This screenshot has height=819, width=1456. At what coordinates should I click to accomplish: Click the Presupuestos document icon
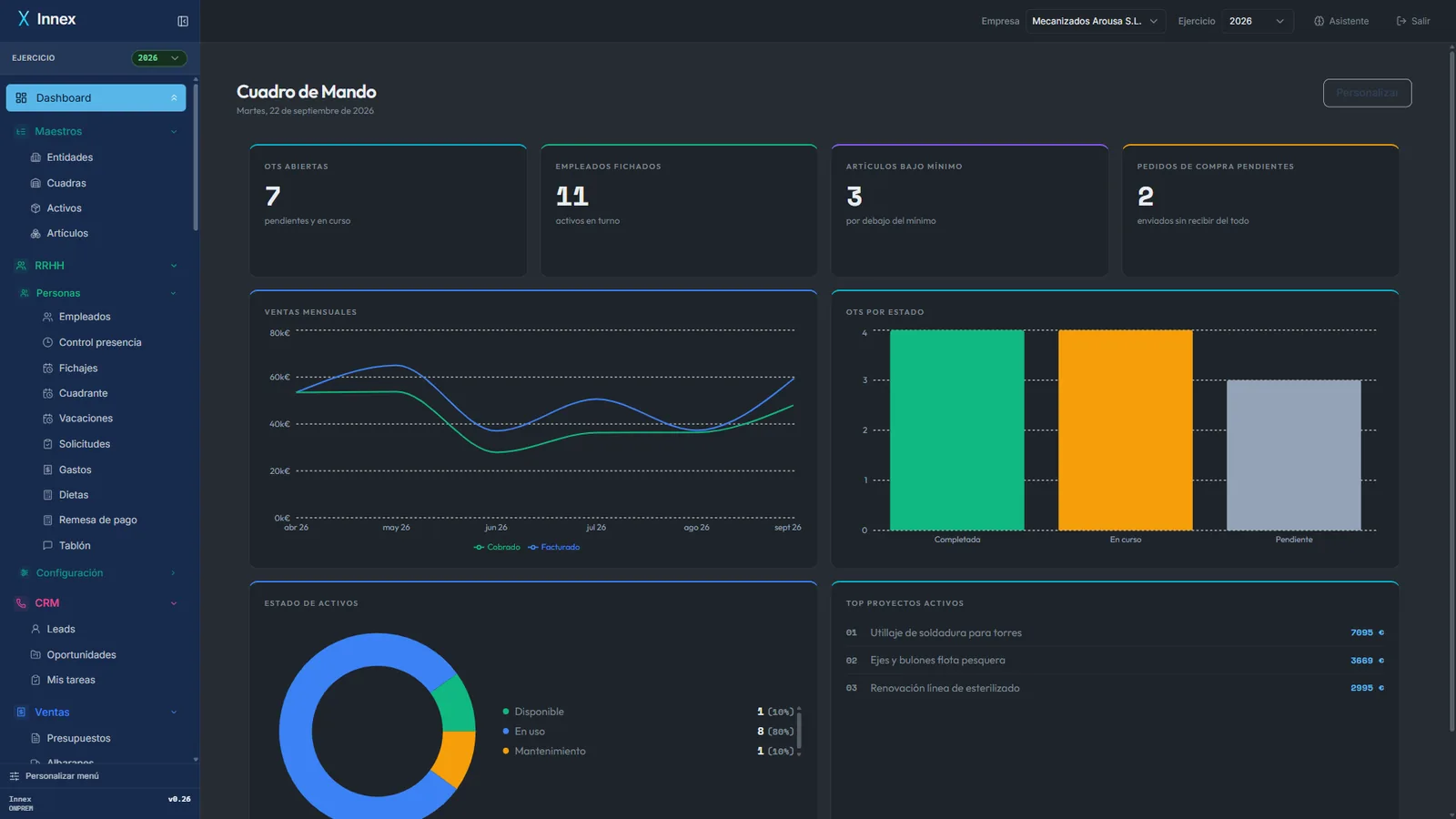(x=35, y=738)
